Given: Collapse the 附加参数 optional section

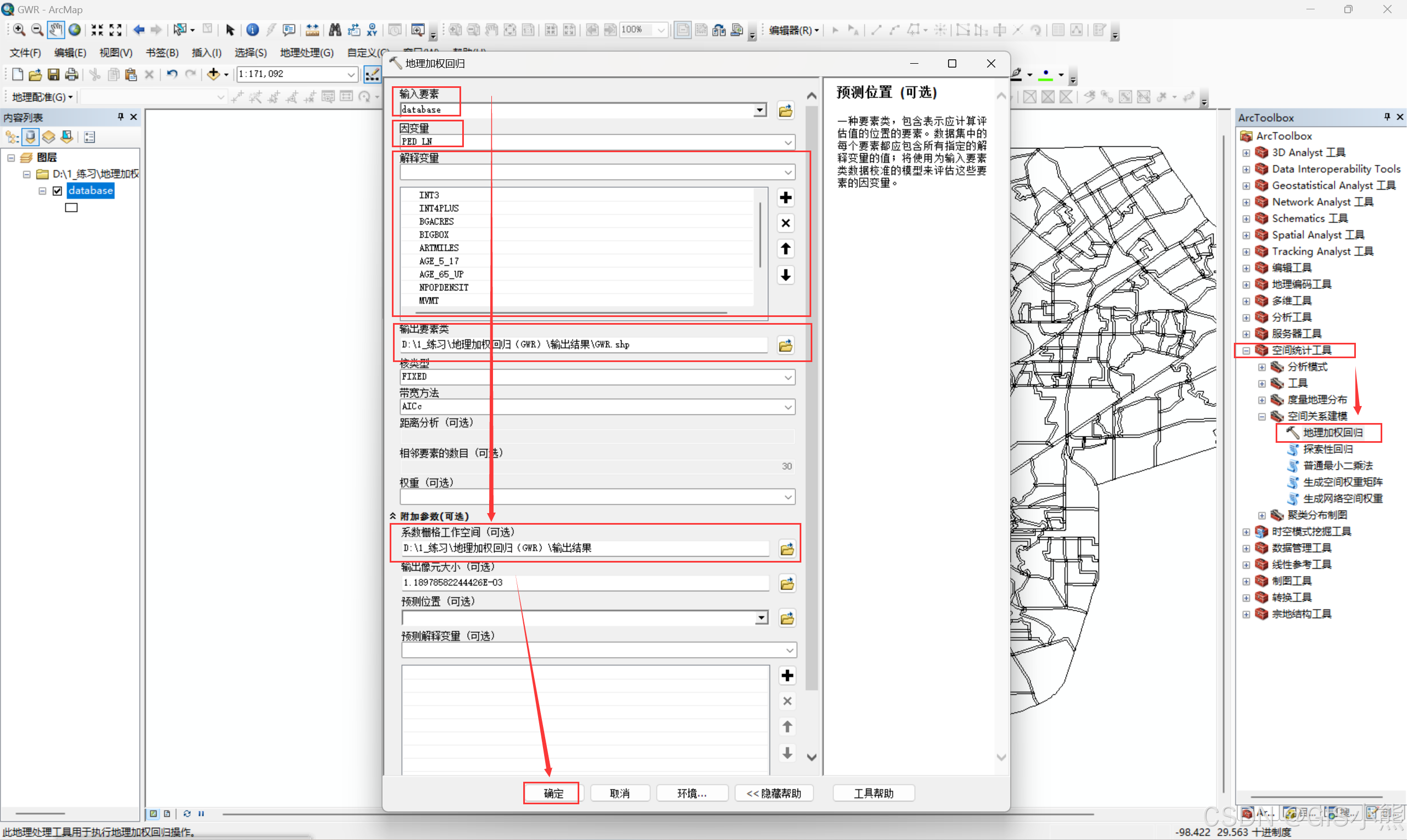Looking at the screenshot, I should click(x=393, y=516).
